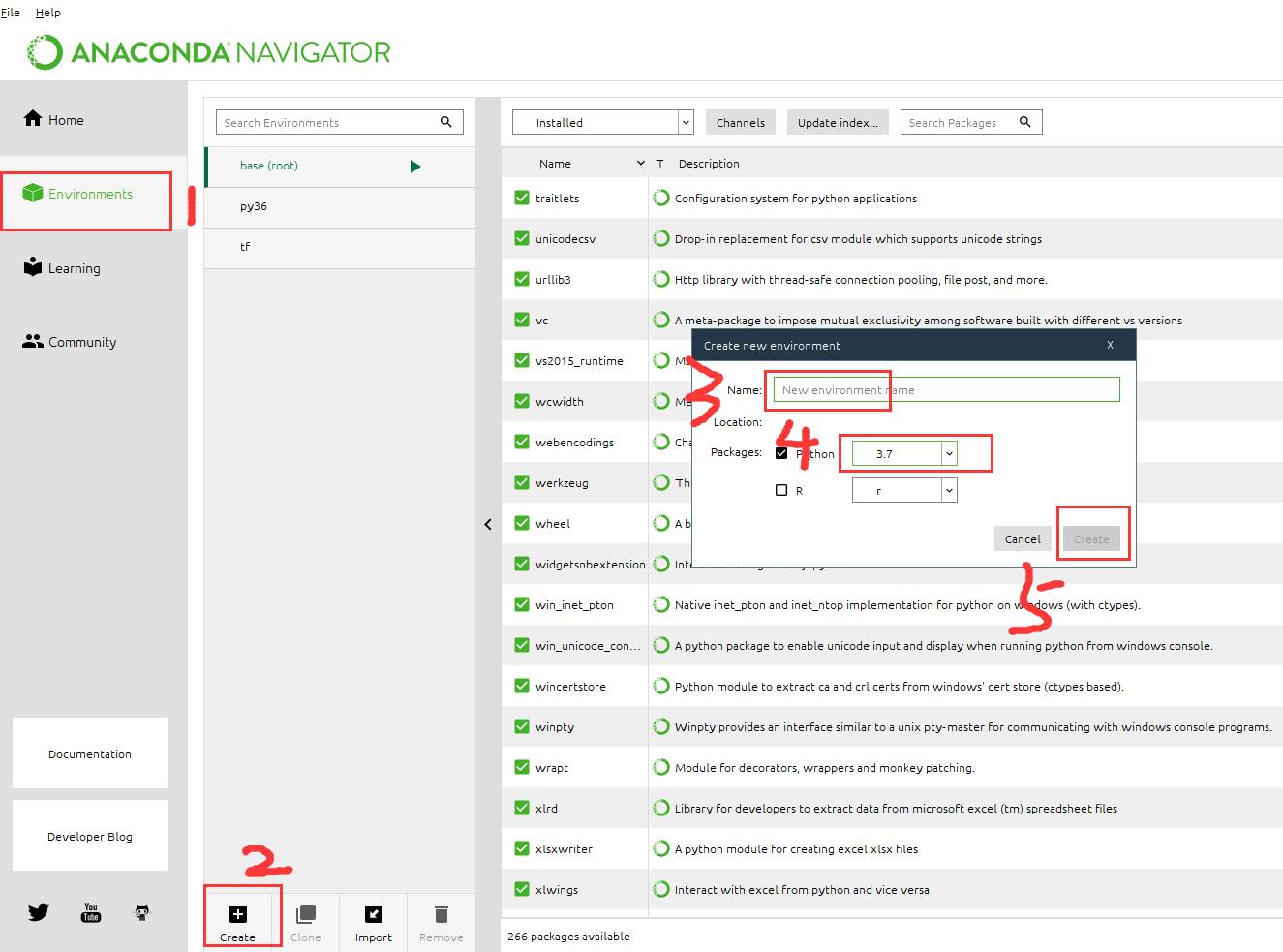Toggle the urllib3 package checkbox
Image resolution: width=1283 pixels, height=952 pixels.
pos(522,279)
